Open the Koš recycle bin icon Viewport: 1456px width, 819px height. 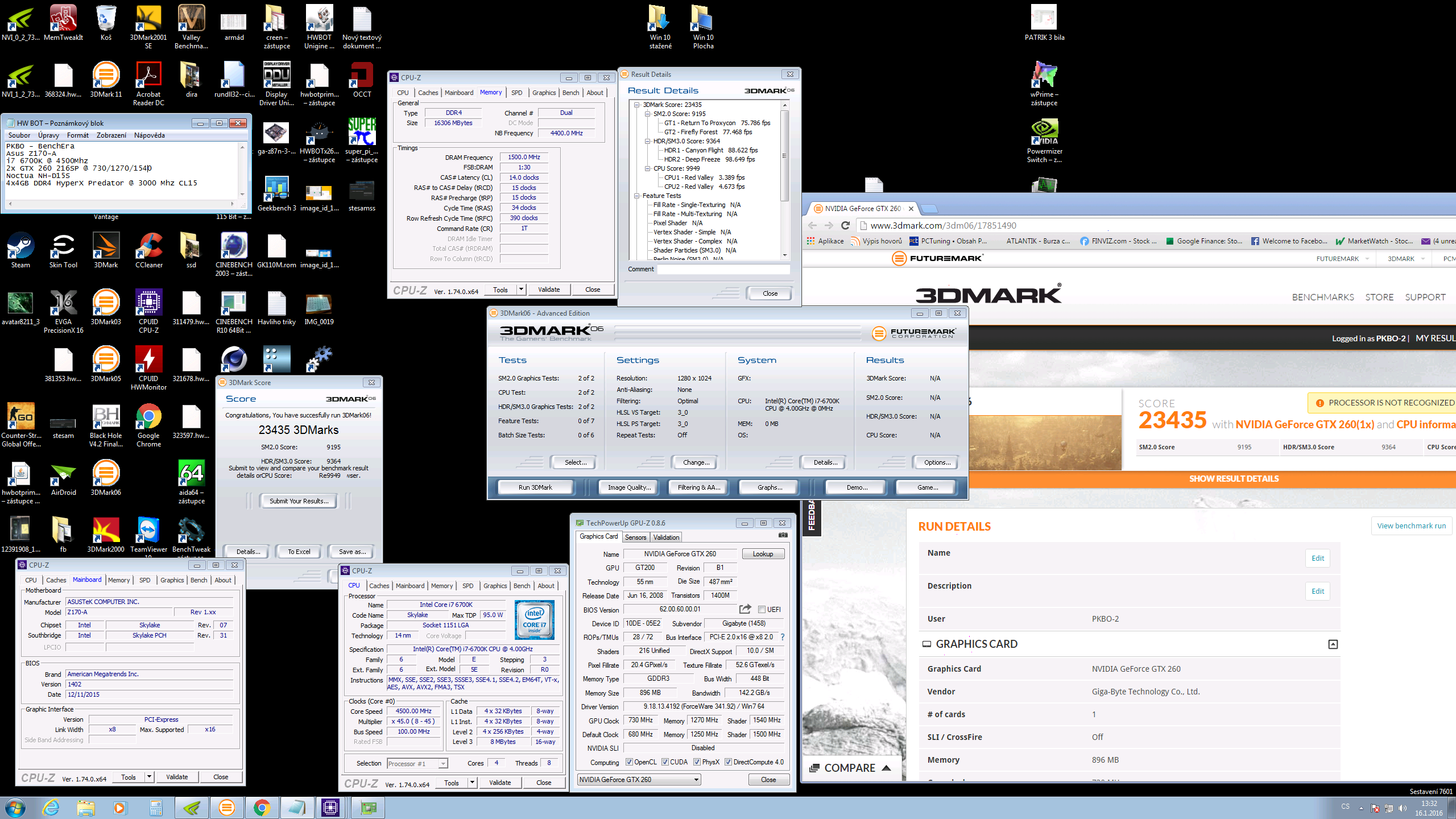click(x=106, y=23)
